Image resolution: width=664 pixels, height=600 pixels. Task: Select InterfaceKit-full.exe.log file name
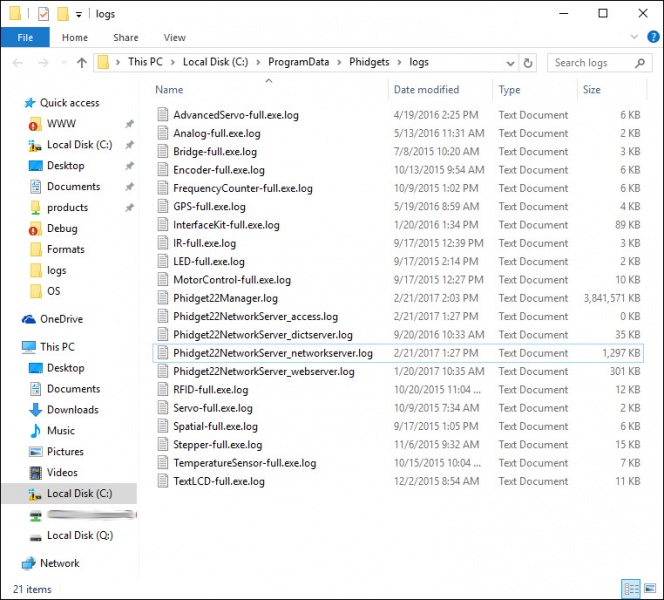(x=226, y=225)
